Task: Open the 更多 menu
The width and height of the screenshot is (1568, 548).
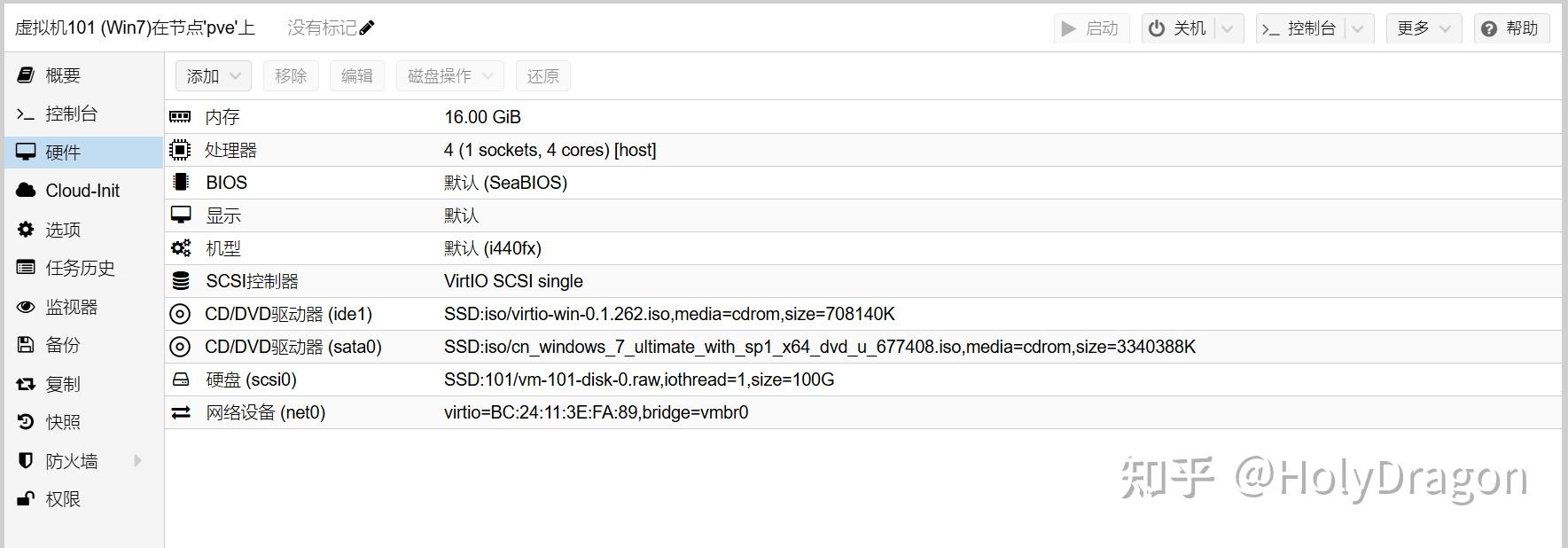Action: click(x=1424, y=28)
